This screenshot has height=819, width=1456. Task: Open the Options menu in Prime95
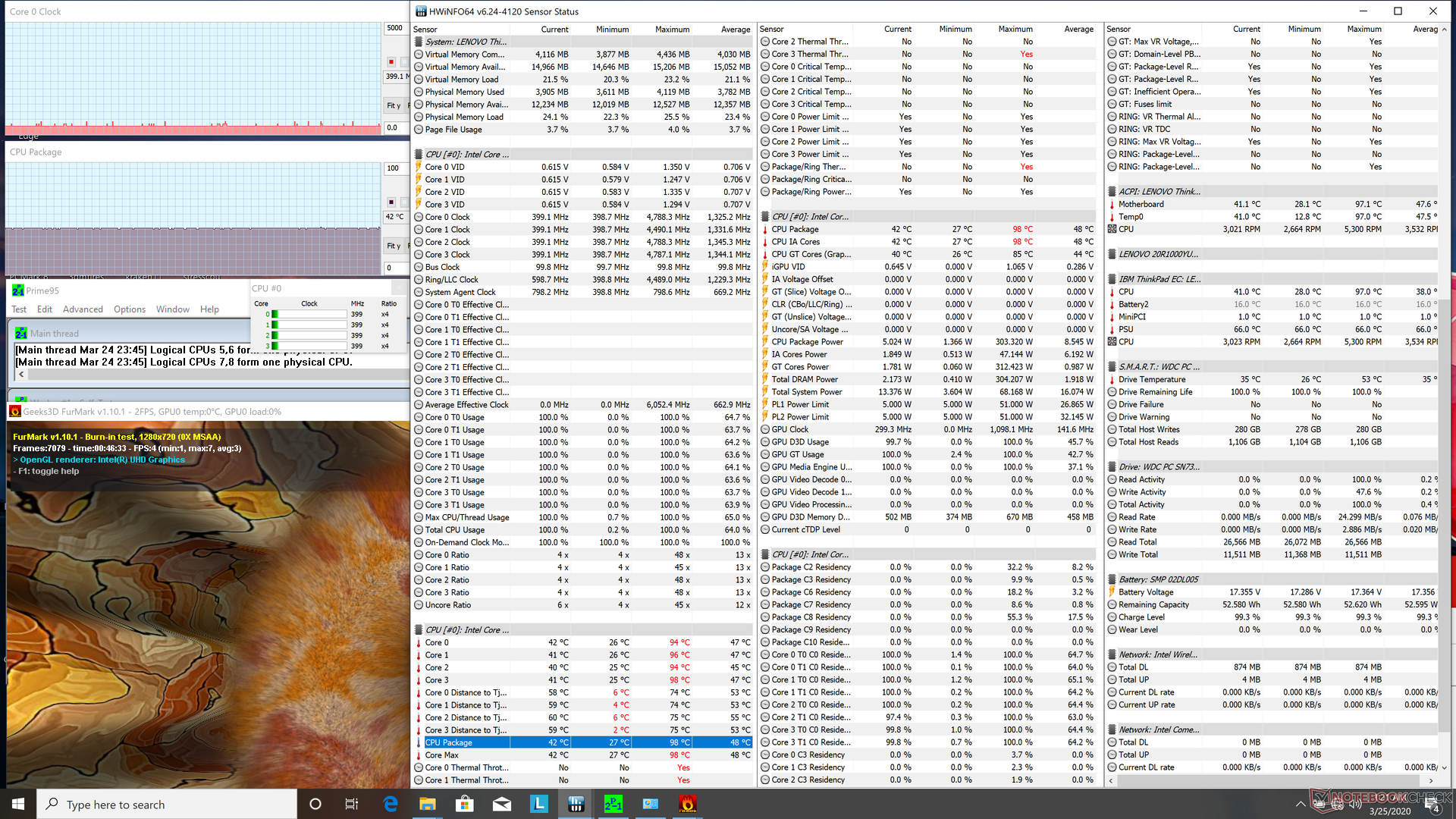pos(130,309)
